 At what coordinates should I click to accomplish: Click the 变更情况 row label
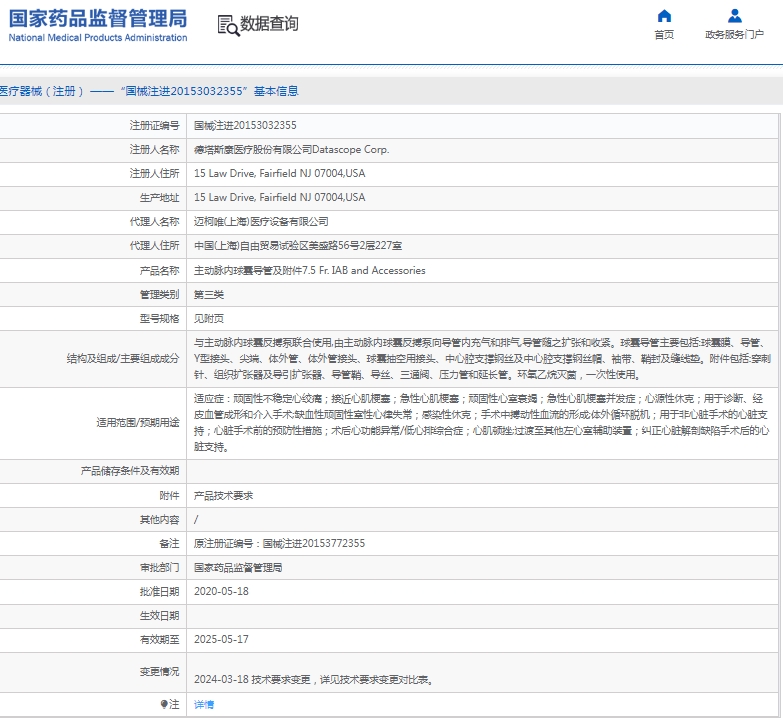[x=159, y=672]
